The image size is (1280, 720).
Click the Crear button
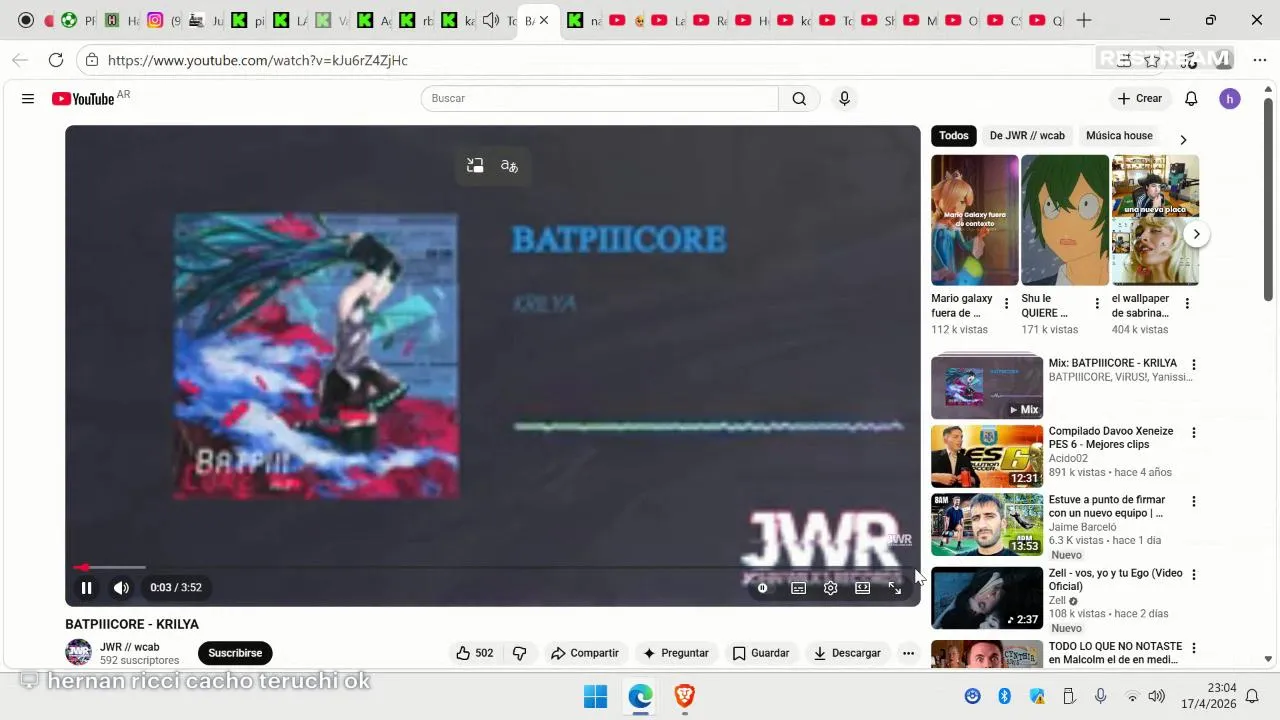1140,98
